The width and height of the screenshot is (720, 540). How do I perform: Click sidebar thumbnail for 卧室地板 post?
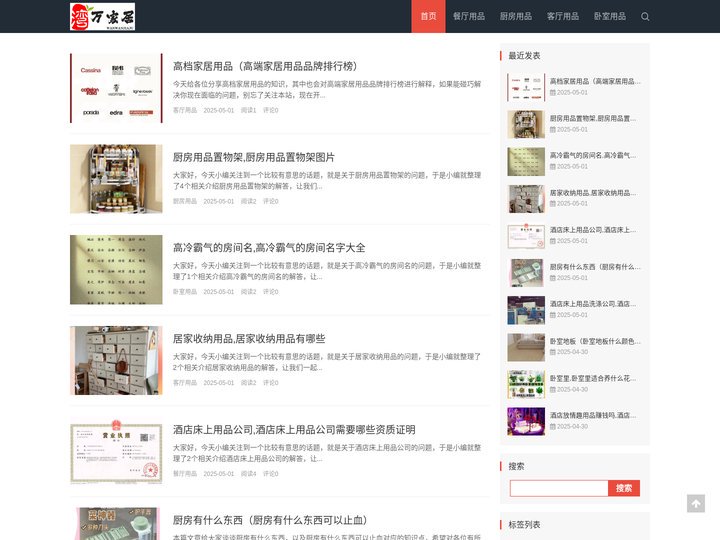(x=526, y=347)
